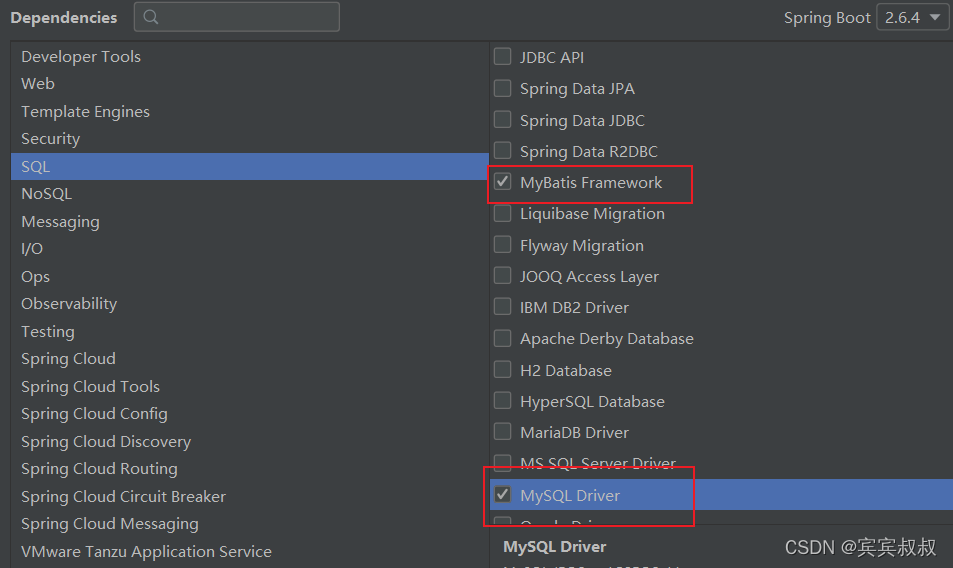
Task: Select the Ops category
Action: point(250,277)
